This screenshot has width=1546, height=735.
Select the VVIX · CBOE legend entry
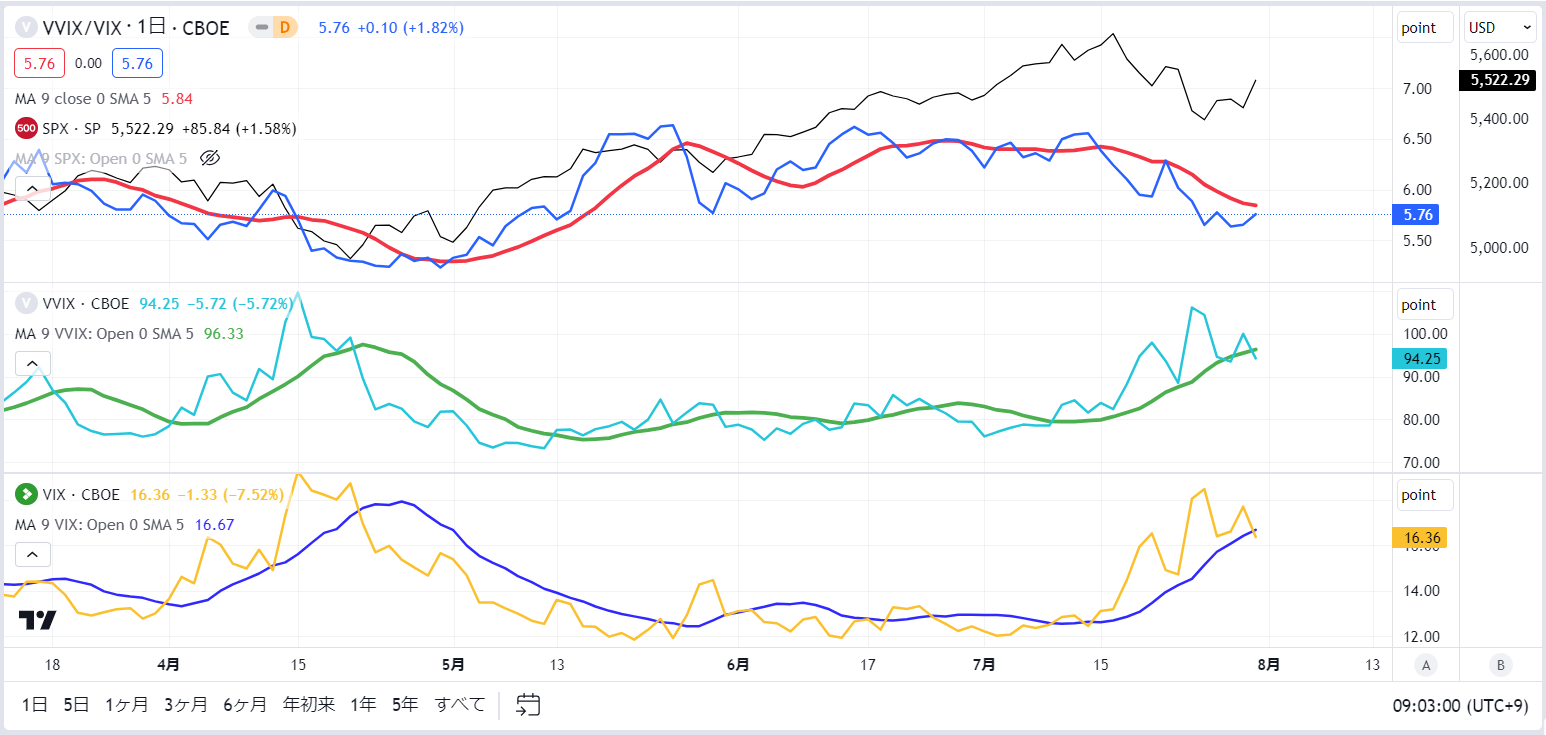(x=85, y=304)
